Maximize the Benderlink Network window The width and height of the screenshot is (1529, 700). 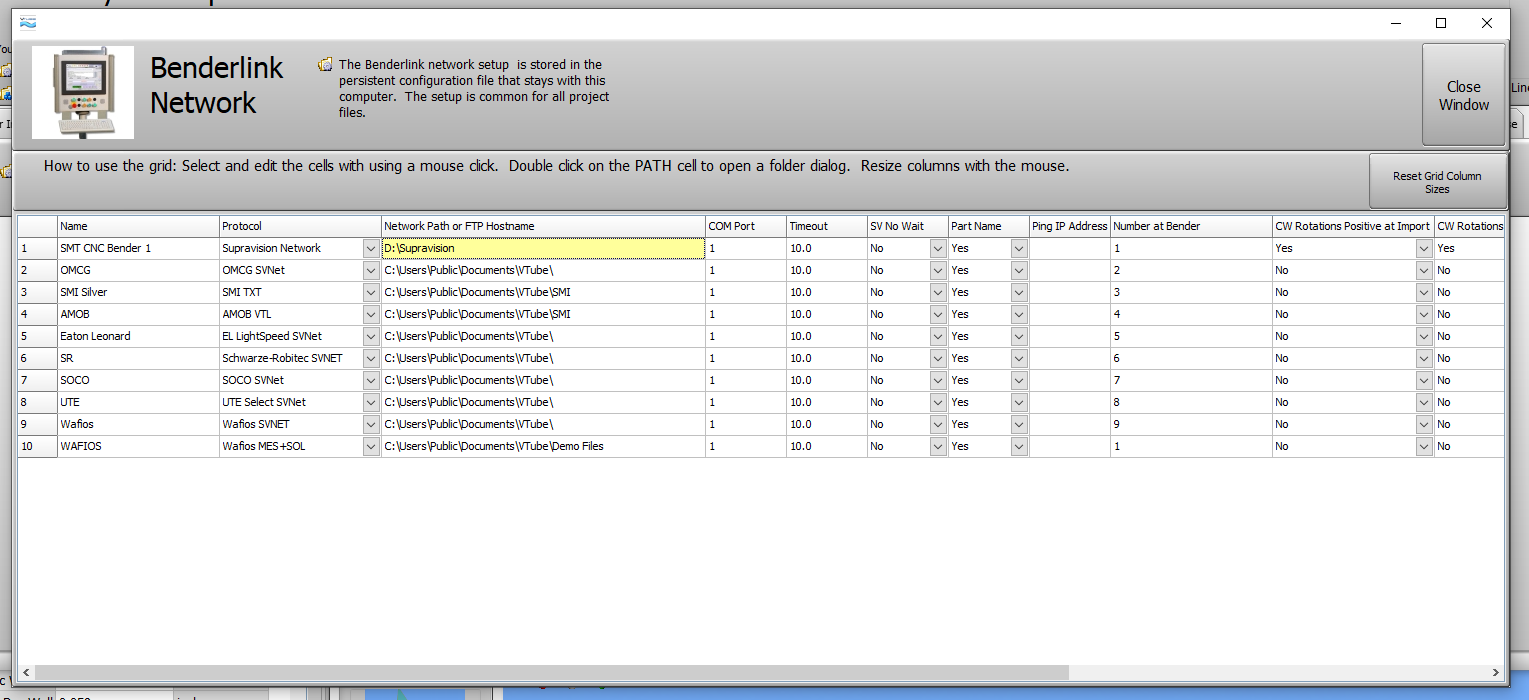(x=1441, y=23)
